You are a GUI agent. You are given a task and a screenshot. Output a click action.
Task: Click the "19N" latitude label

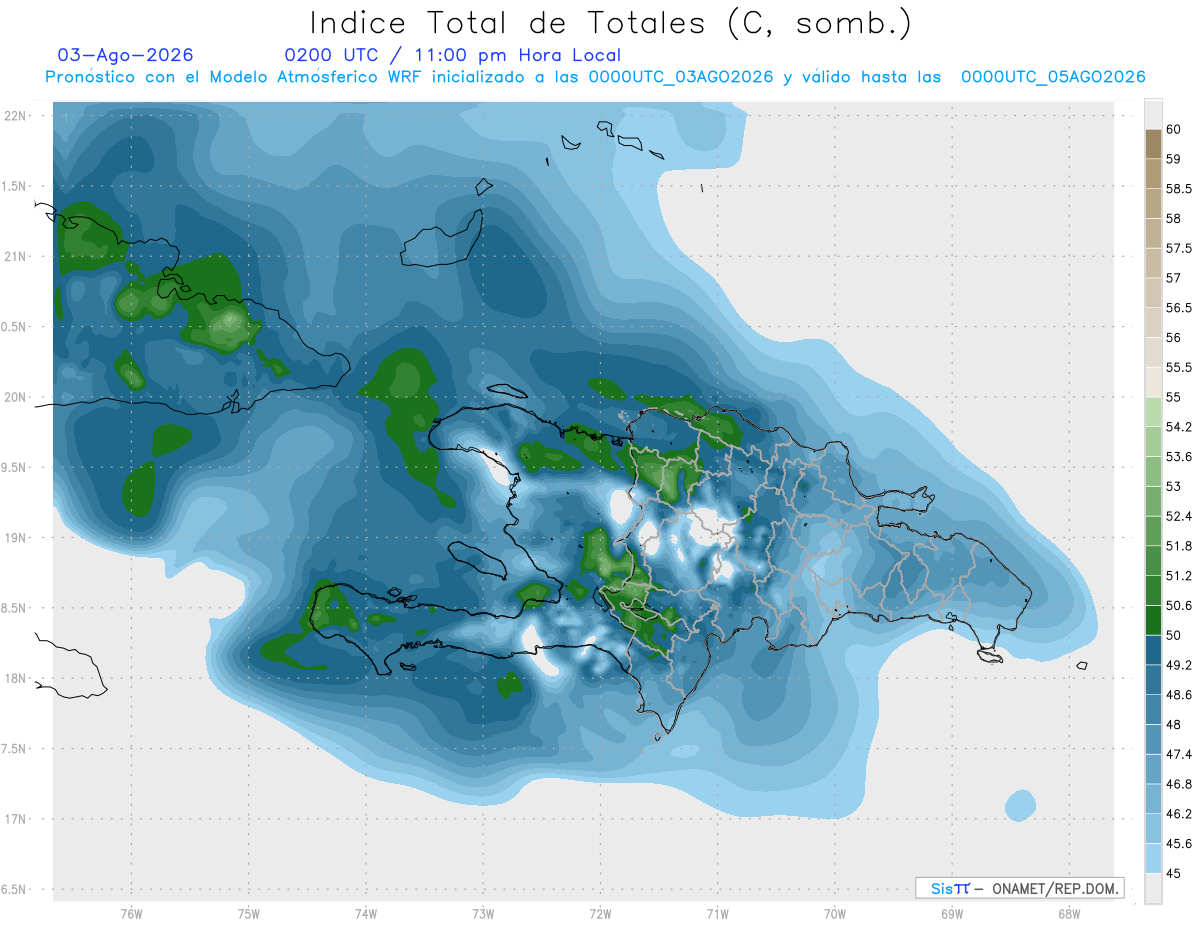(x=14, y=538)
